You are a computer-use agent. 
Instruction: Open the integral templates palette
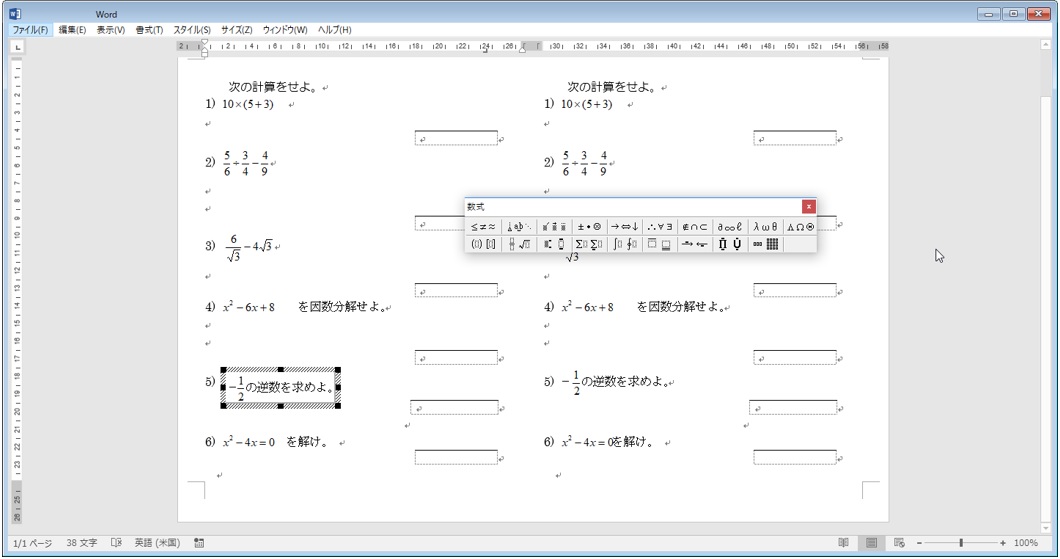[x=624, y=245]
